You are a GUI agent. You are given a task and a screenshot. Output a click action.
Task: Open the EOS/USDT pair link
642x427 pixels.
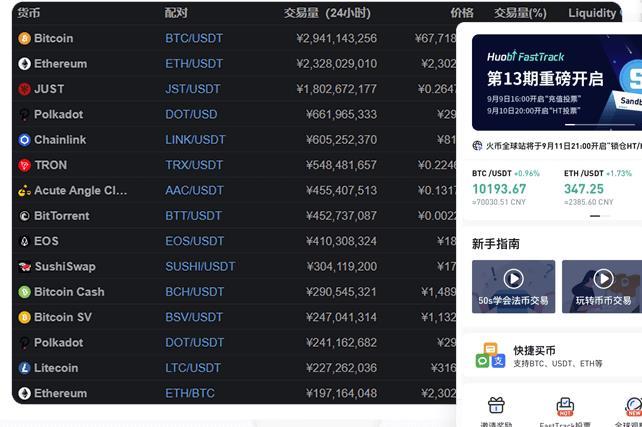tap(194, 242)
